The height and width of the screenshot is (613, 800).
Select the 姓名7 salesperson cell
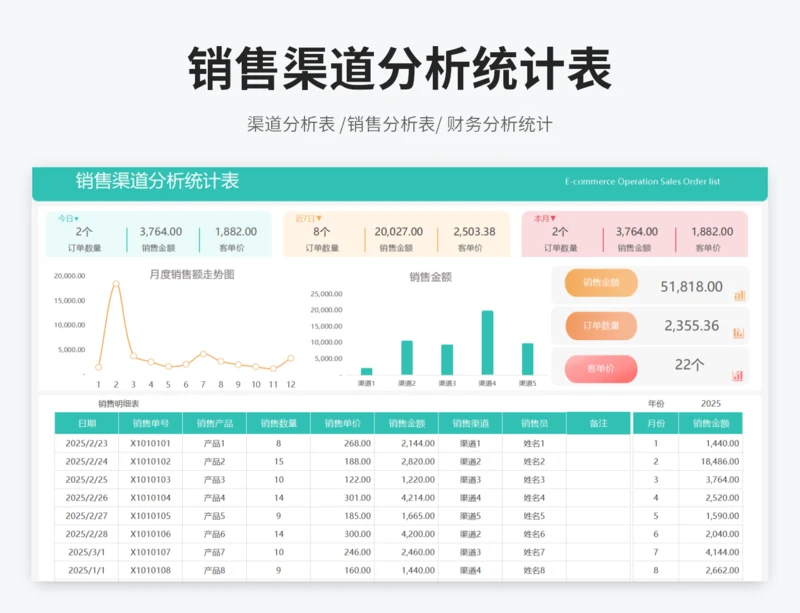point(534,552)
